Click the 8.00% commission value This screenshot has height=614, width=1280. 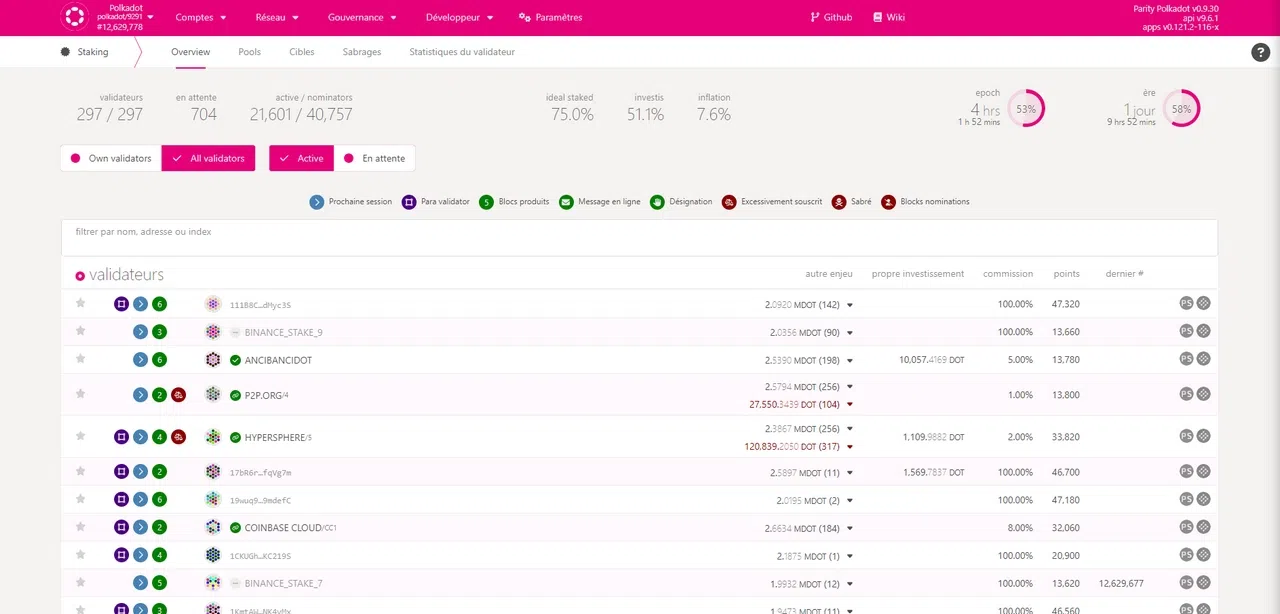point(1020,527)
